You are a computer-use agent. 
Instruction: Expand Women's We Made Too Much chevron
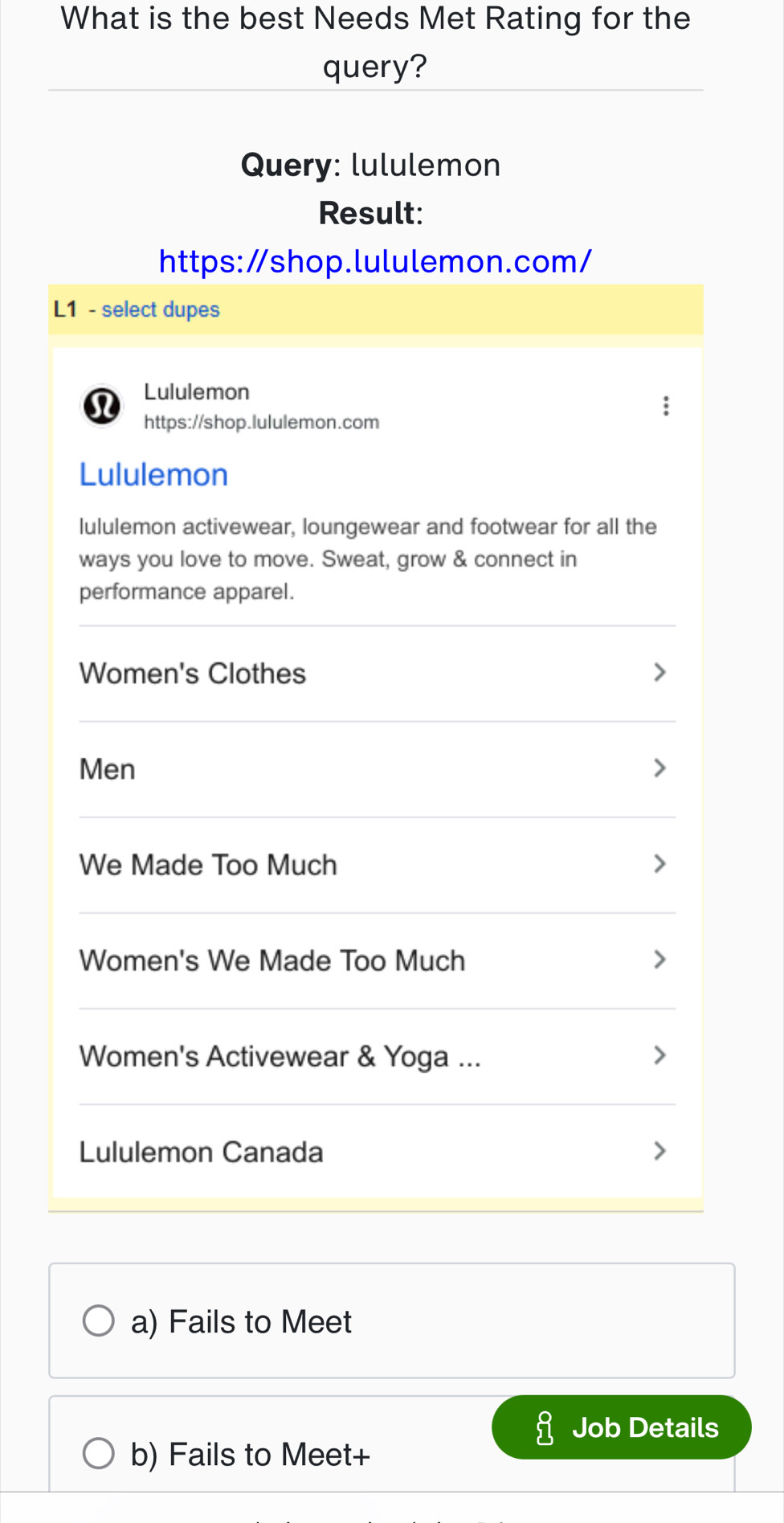(x=659, y=960)
